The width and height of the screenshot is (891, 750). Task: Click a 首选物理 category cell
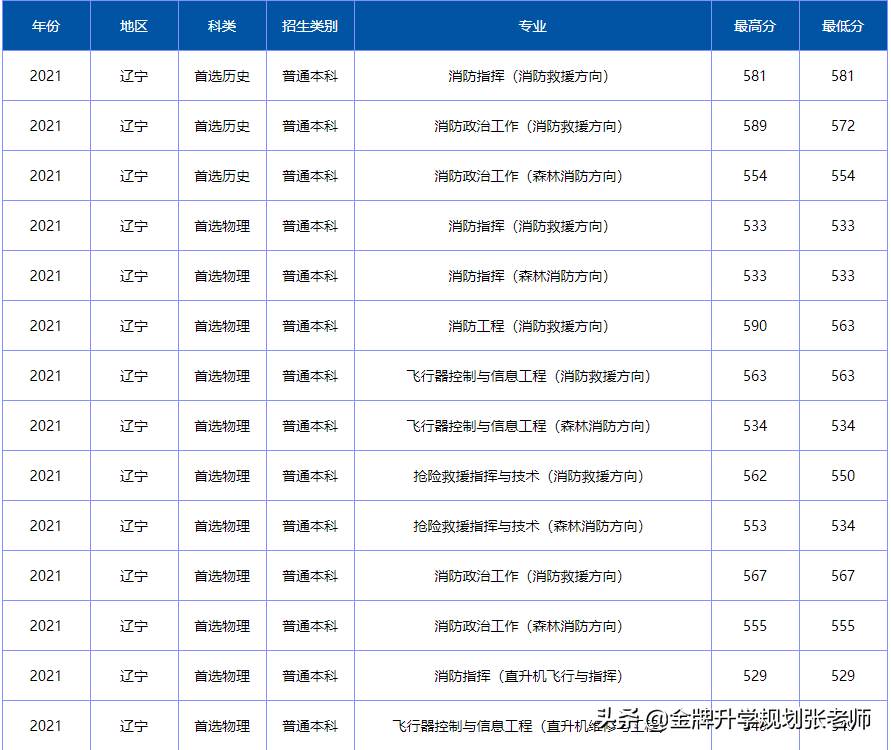221,225
